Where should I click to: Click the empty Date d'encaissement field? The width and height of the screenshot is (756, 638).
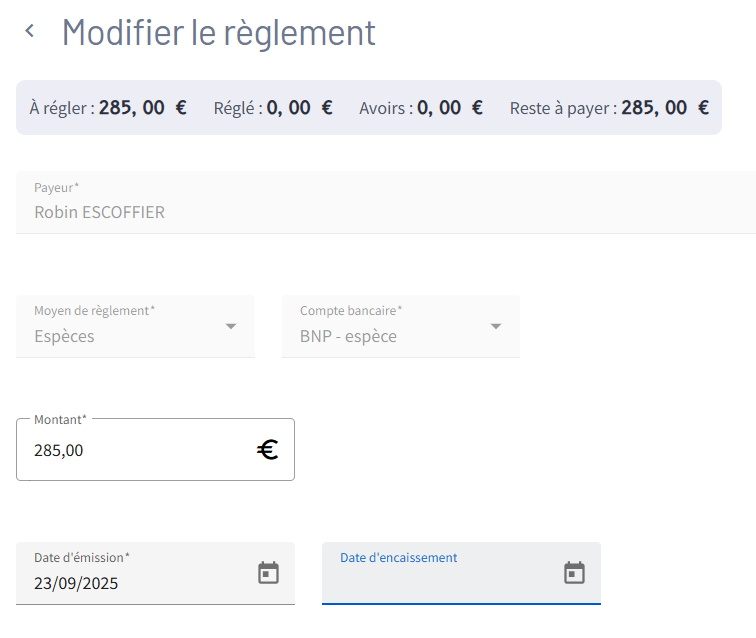pyautogui.click(x=440, y=583)
